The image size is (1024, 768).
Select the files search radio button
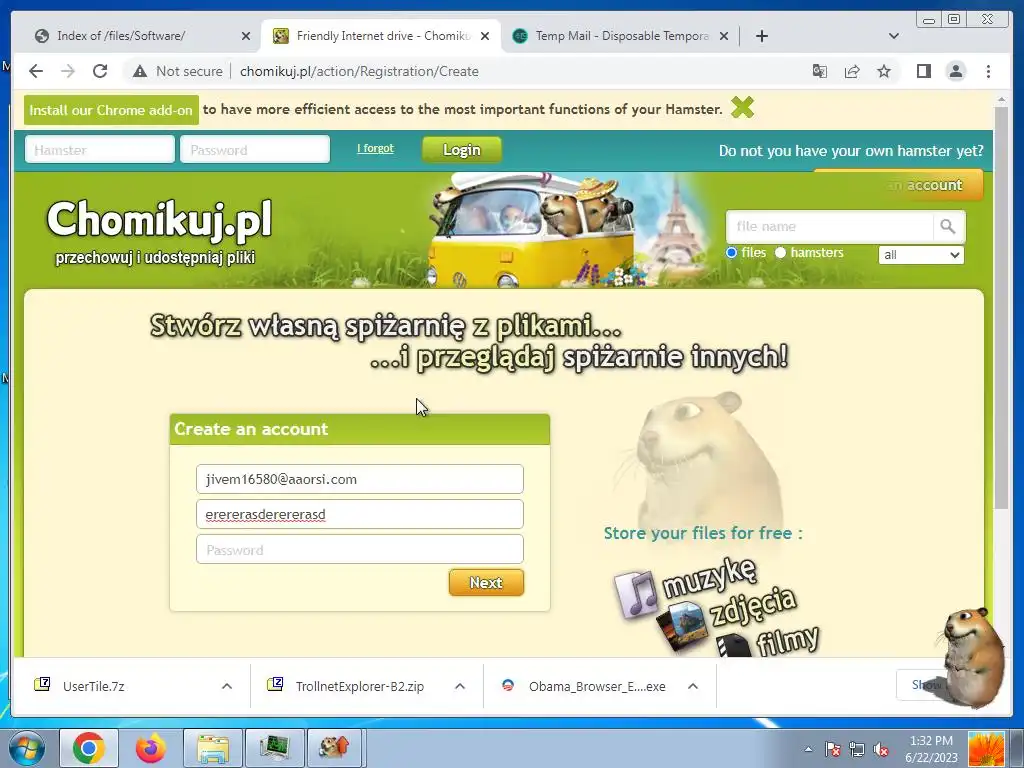(x=731, y=253)
